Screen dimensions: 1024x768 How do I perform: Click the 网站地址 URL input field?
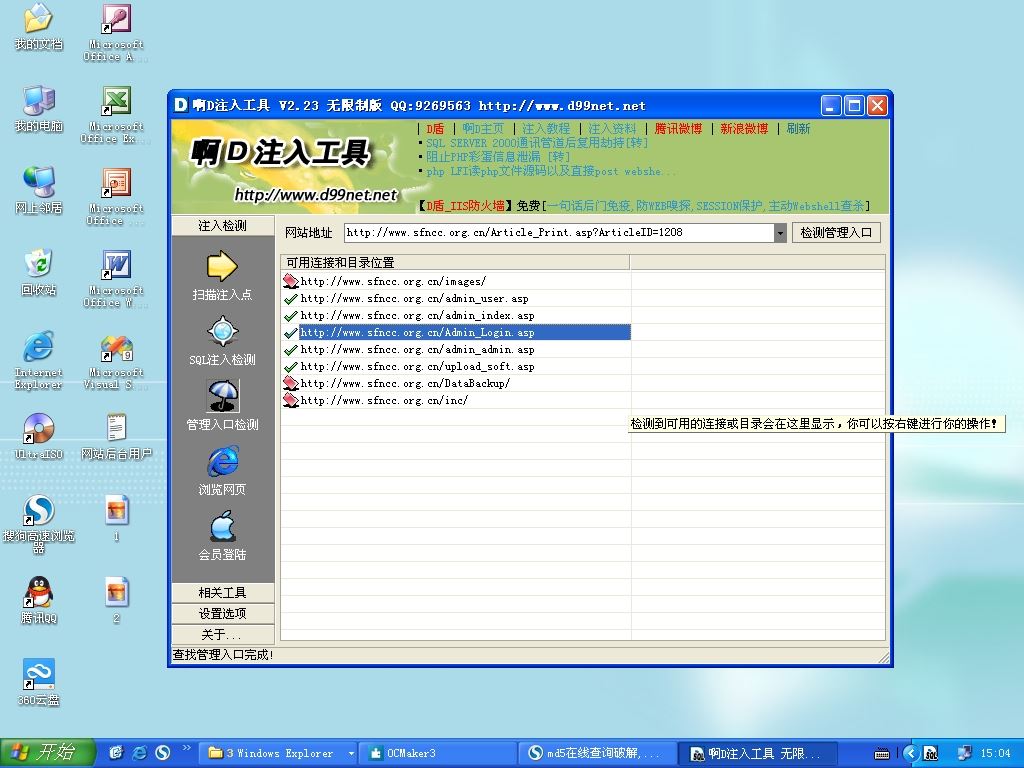(x=559, y=232)
